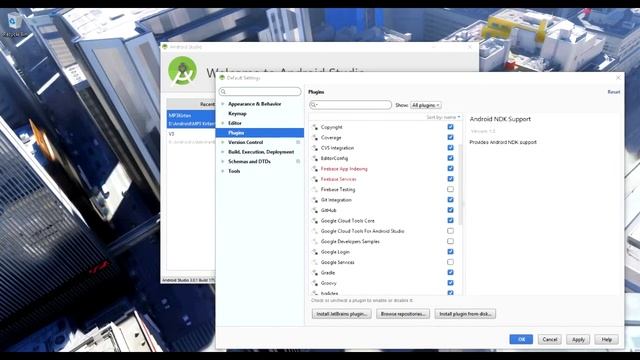The image size is (640, 360).
Task: Click the Coverage plugin icon
Action: click(x=315, y=138)
